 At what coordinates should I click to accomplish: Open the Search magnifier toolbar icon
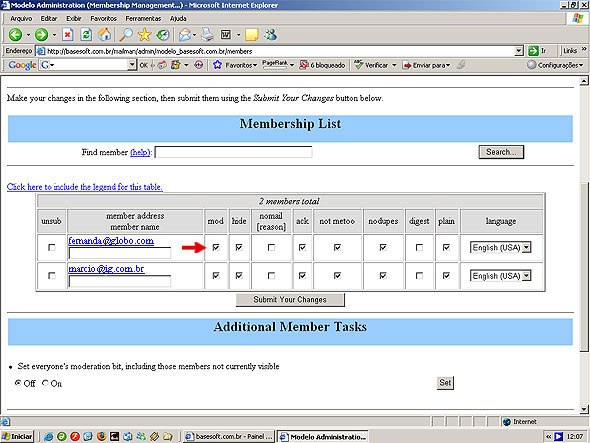click(x=126, y=35)
